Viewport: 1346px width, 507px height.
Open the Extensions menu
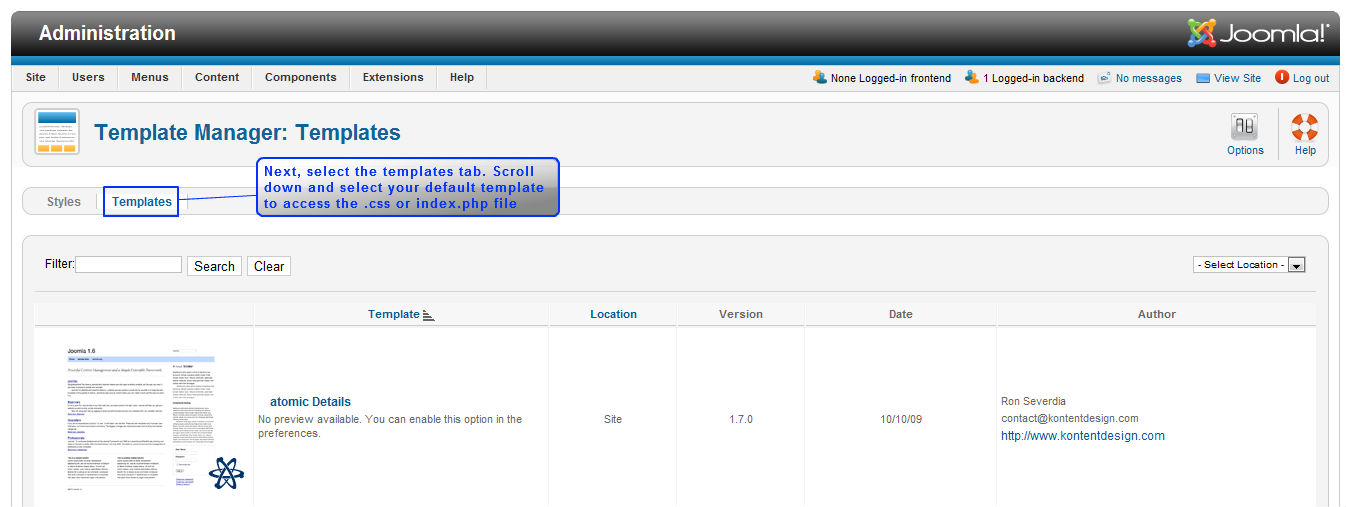[393, 77]
